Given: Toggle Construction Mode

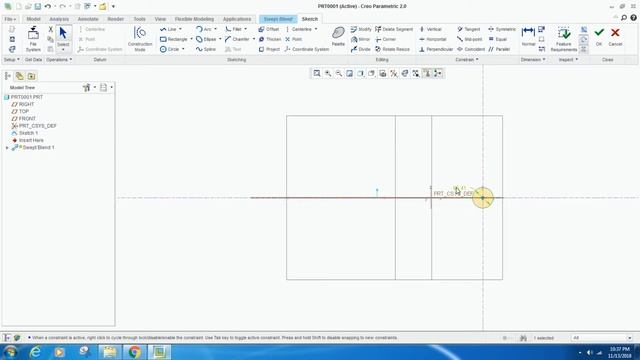Looking at the screenshot, I should [x=140, y=39].
